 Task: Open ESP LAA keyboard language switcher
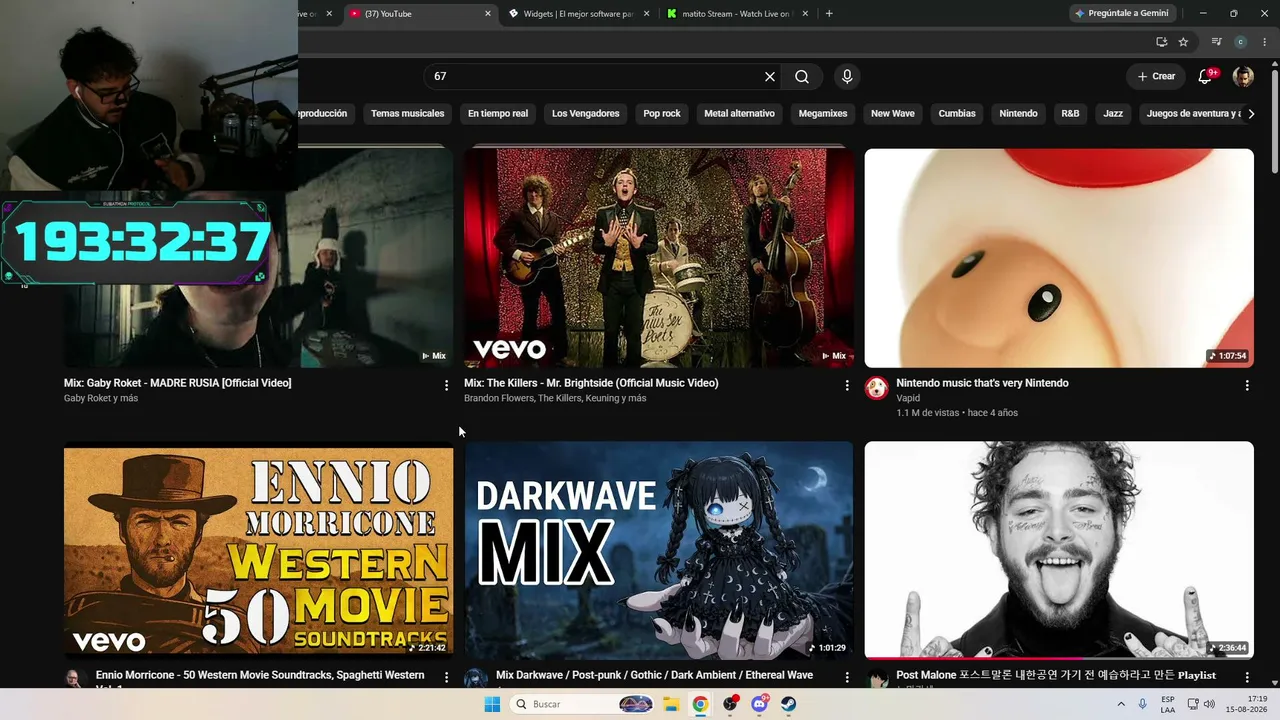(1168, 704)
